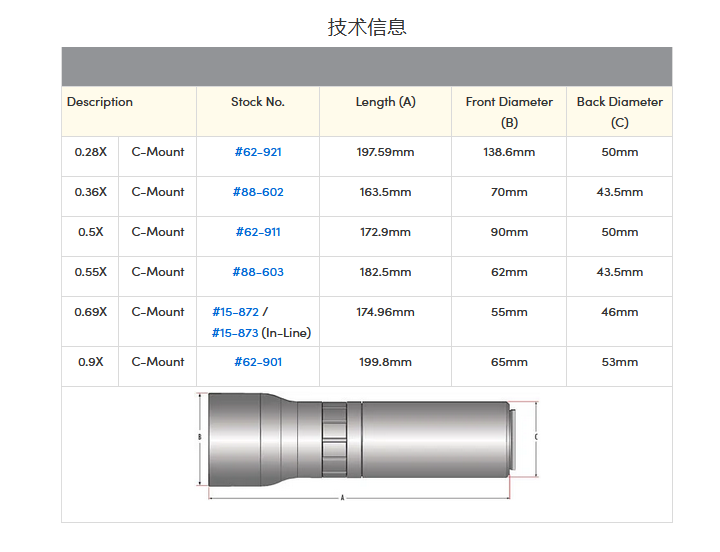Viewport: 720px width, 552px height.
Task: Click the gray table banner bar
Action: pyautogui.click(x=367, y=67)
